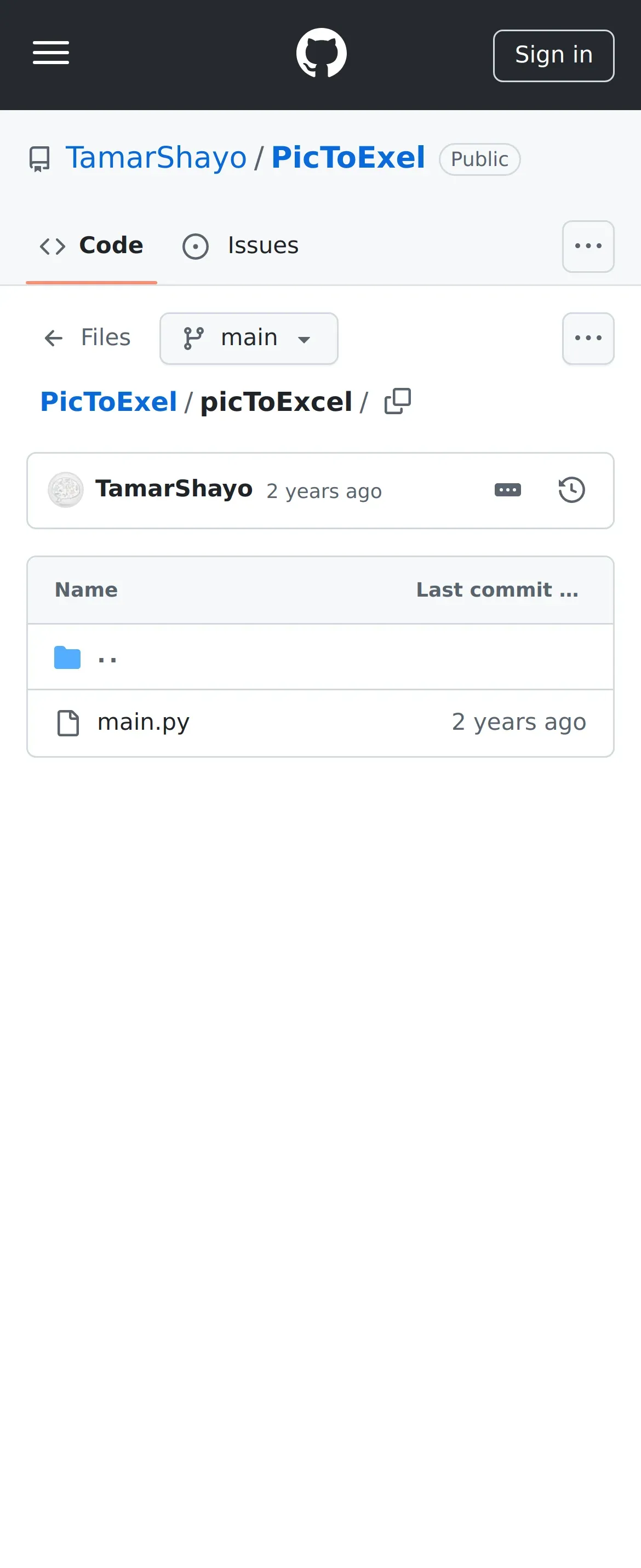This screenshot has height=1568, width=641.
Task: Click the back arrow next to Files
Action: pyautogui.click(x=54, y=338)
